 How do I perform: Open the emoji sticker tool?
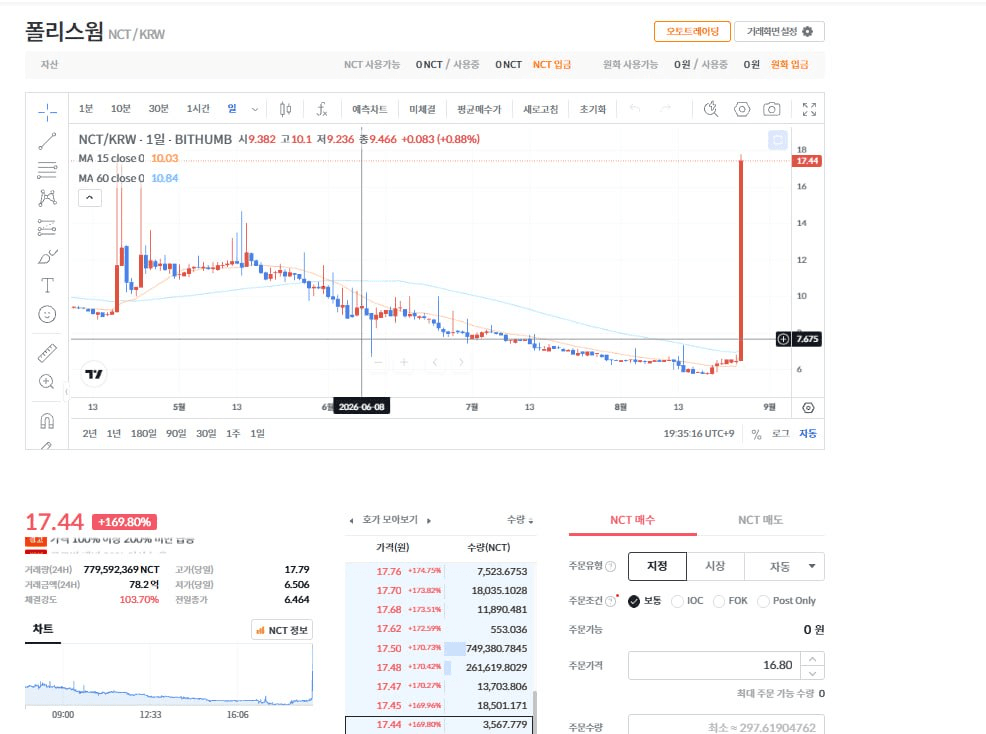(x=47, y=314)
